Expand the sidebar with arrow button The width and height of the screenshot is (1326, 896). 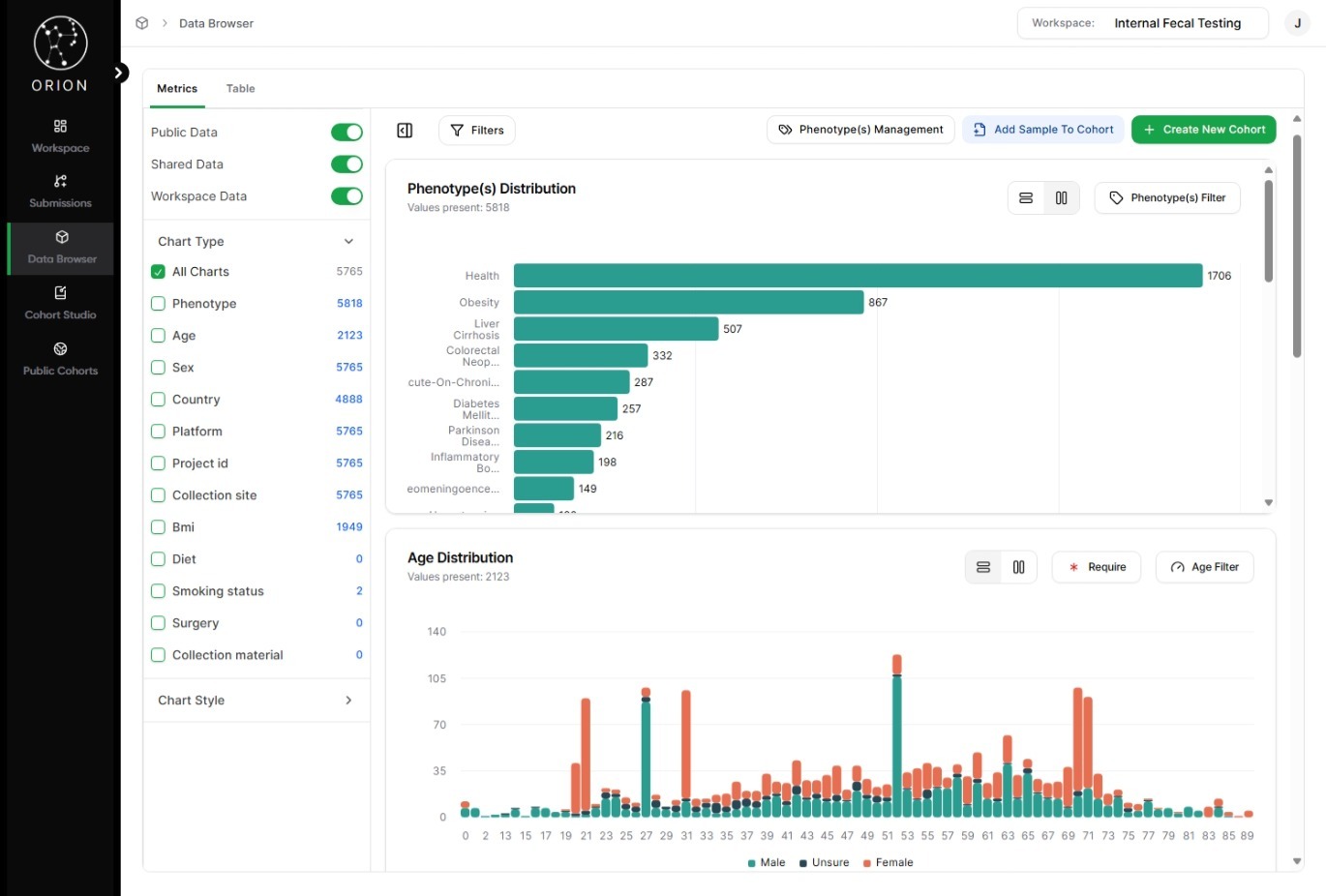[x=119, y=73]
